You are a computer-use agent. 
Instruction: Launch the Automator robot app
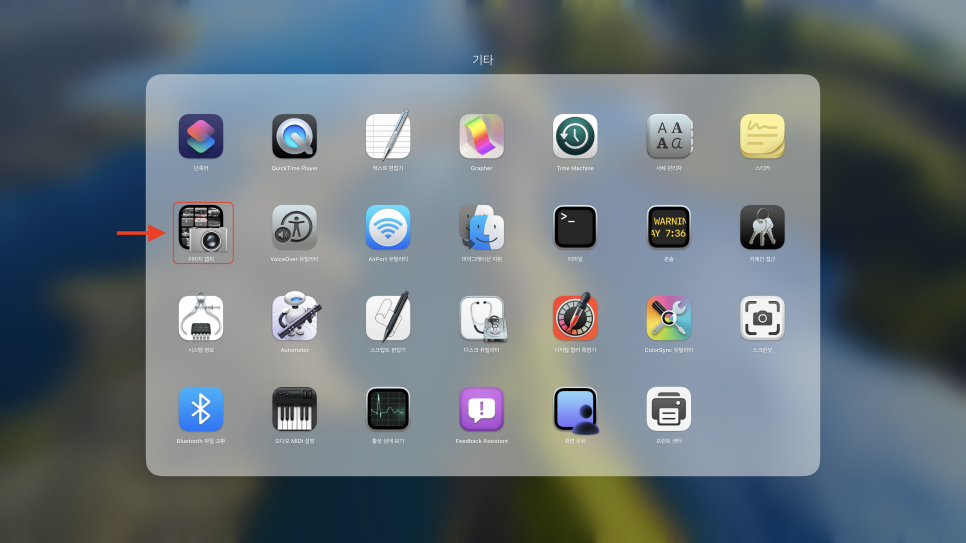click(x=294, y=318)
